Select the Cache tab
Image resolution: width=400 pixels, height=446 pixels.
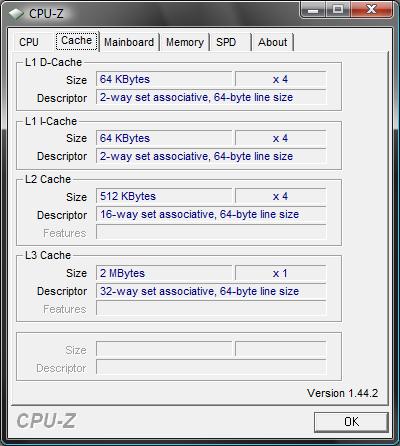(77, 41)
